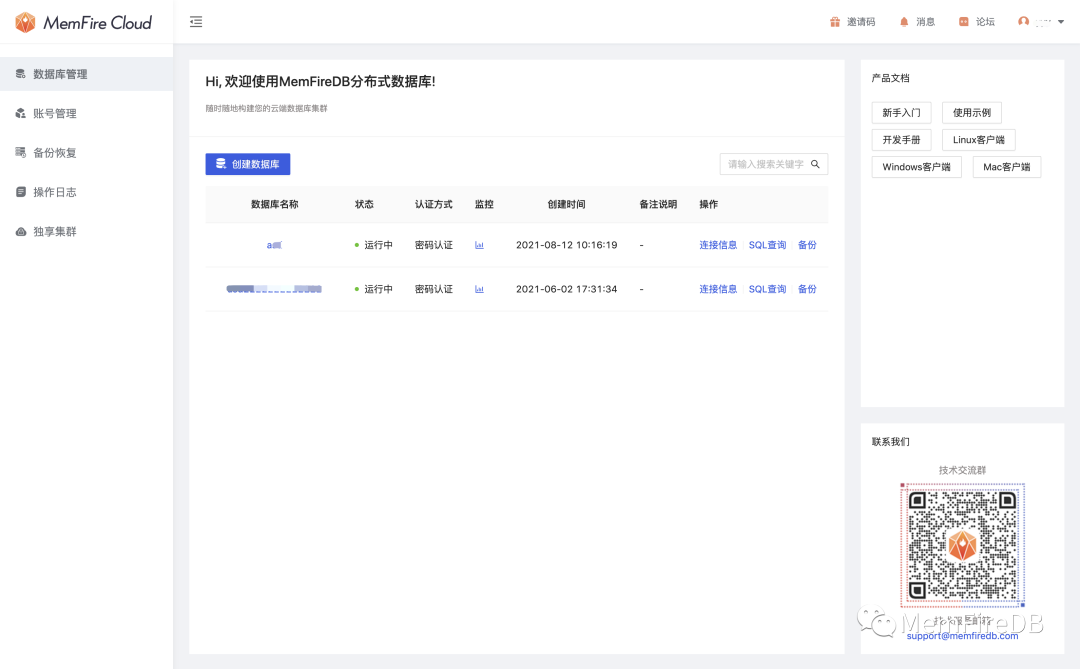The width and height of the screenshot is (1080, 669).
Task: Click the 监控 column header
Action: [484, 204]
